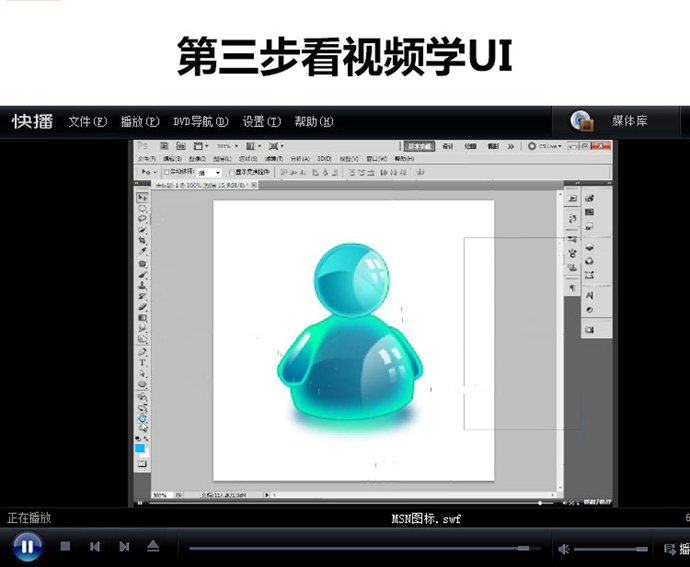Jump to the previous file in QvodPlayer
The width and height of the screenshot is (690, 567).
coord(95,546)
